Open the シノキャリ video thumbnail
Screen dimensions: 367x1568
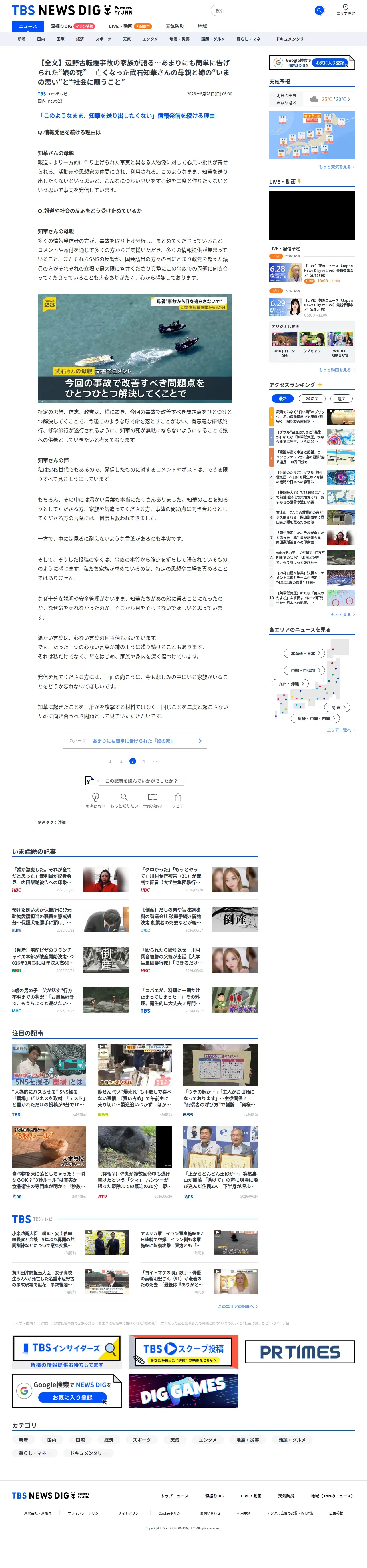pyautogui.click(x=312, y=339)
